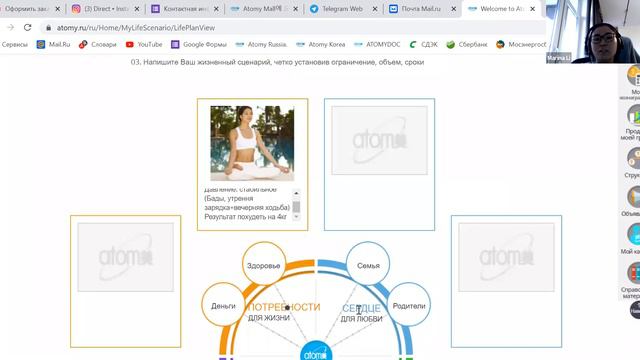Screen dimensions: 640x360
Task: Click the ПОТРЕБНОСТИ для жизни label
Action: (x=283, y=311)
